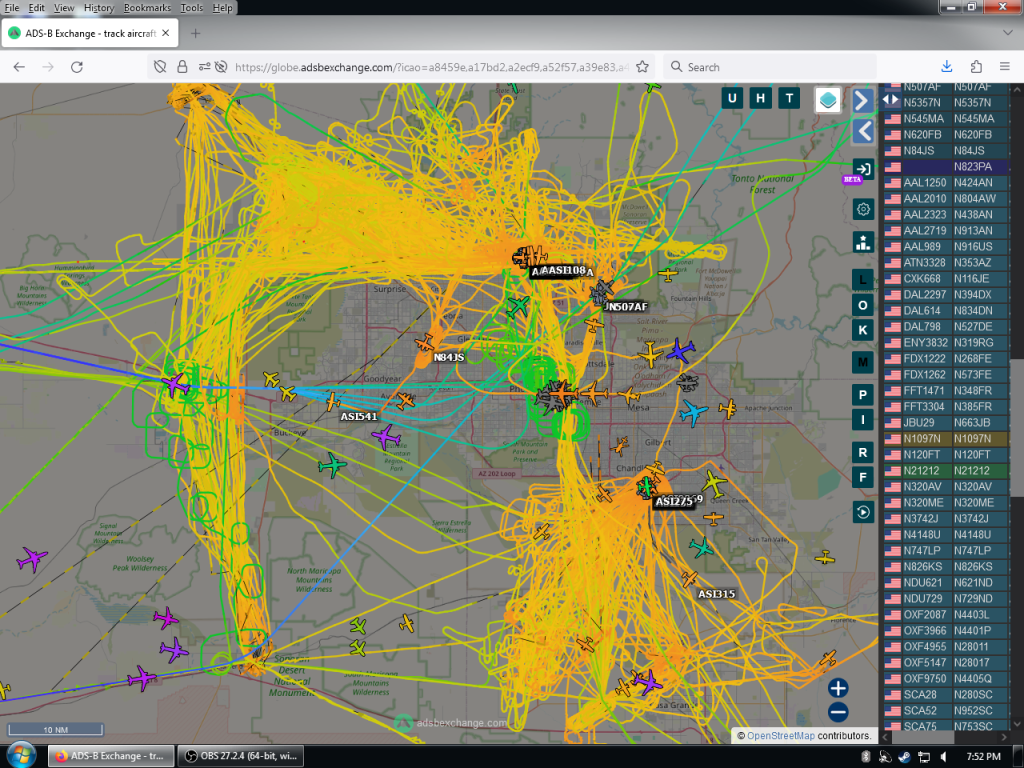This screenshot has height=768, width=1024.
Task: Toggle the H button on map
Action: point(760,99)
